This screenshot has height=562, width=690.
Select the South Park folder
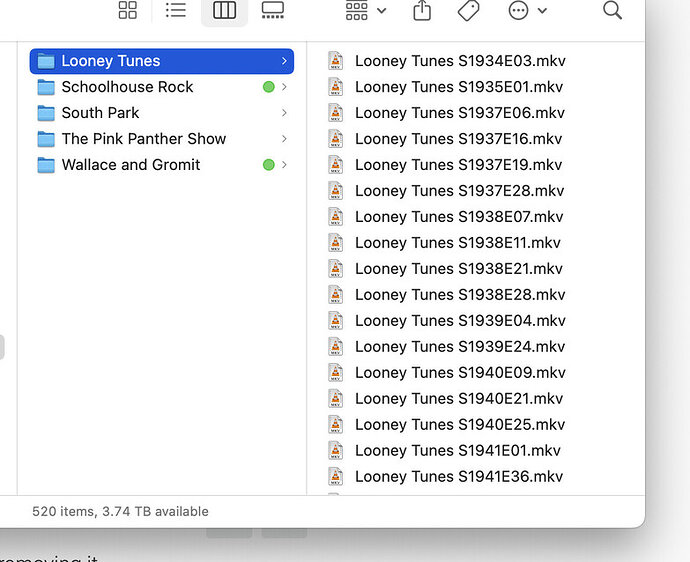pyautogui.click(x=161, y=113)
